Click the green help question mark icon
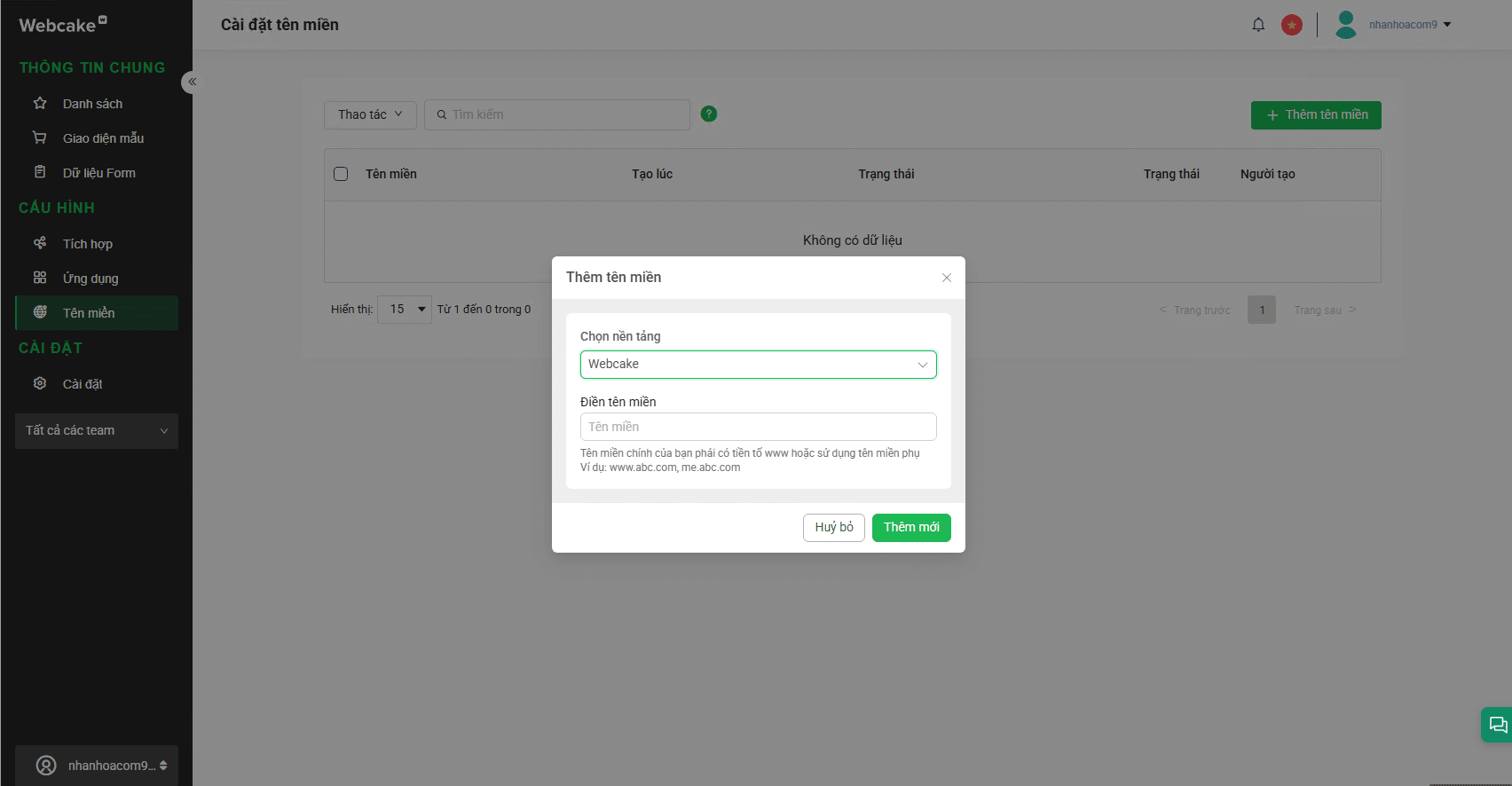1512x786 pixels. [x=709, y=114]
